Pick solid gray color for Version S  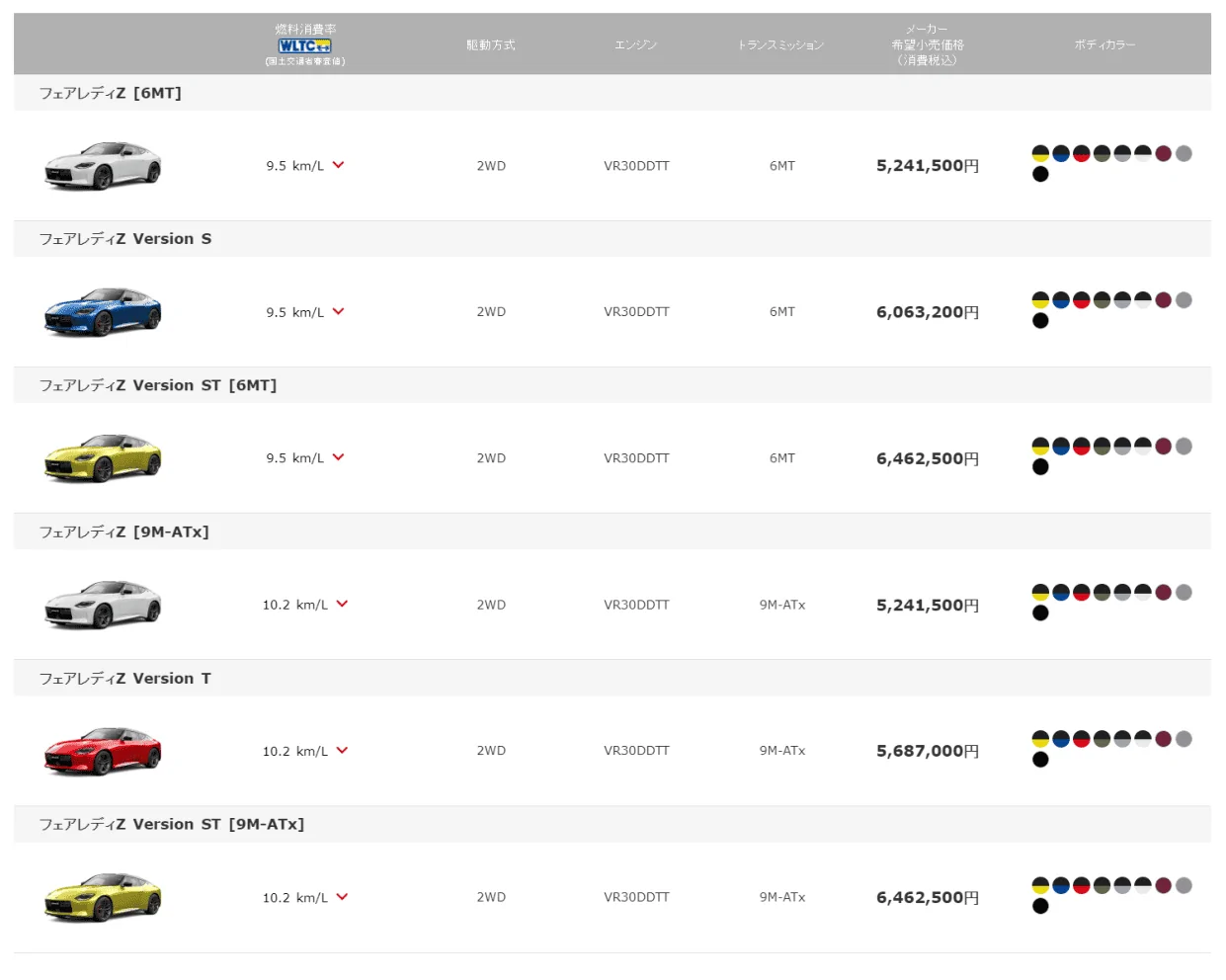[1185, 299]
